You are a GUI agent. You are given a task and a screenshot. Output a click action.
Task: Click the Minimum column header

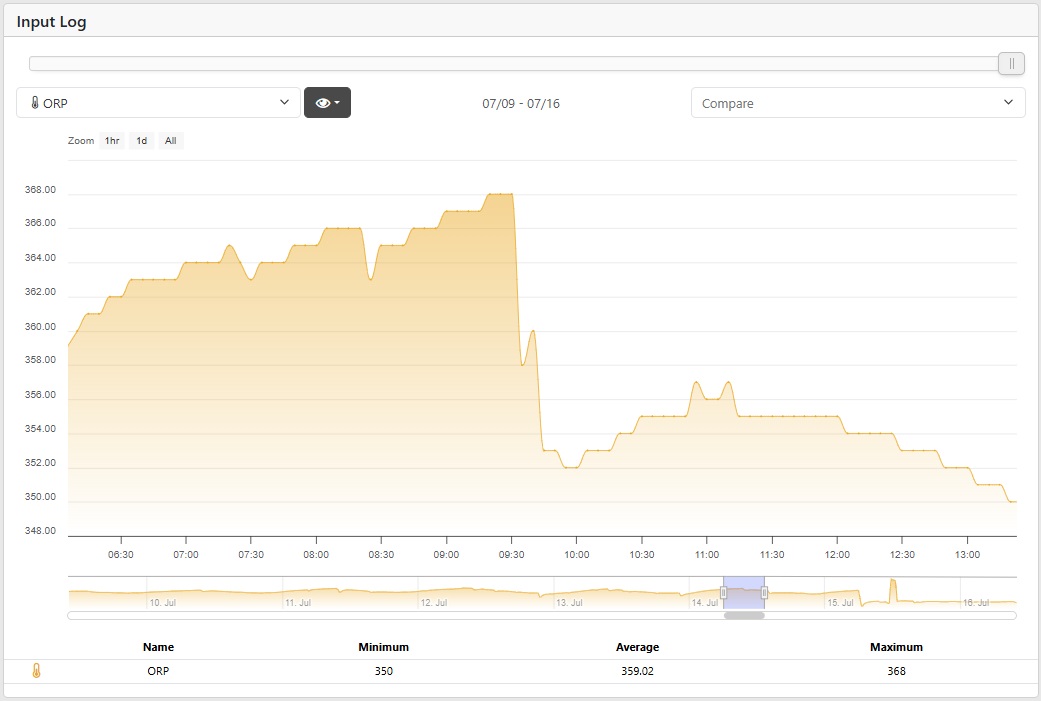point(383,647)
